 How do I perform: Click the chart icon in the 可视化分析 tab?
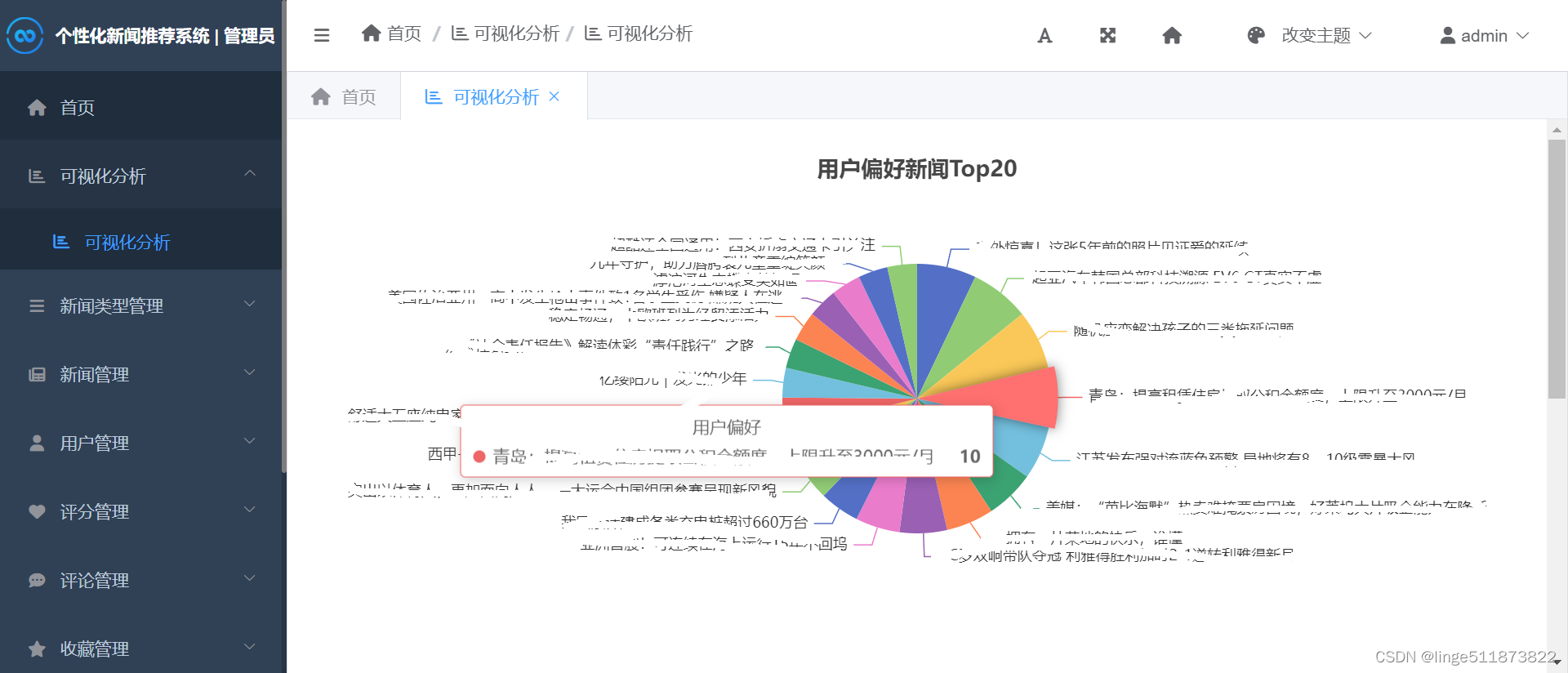click(434, 96)
